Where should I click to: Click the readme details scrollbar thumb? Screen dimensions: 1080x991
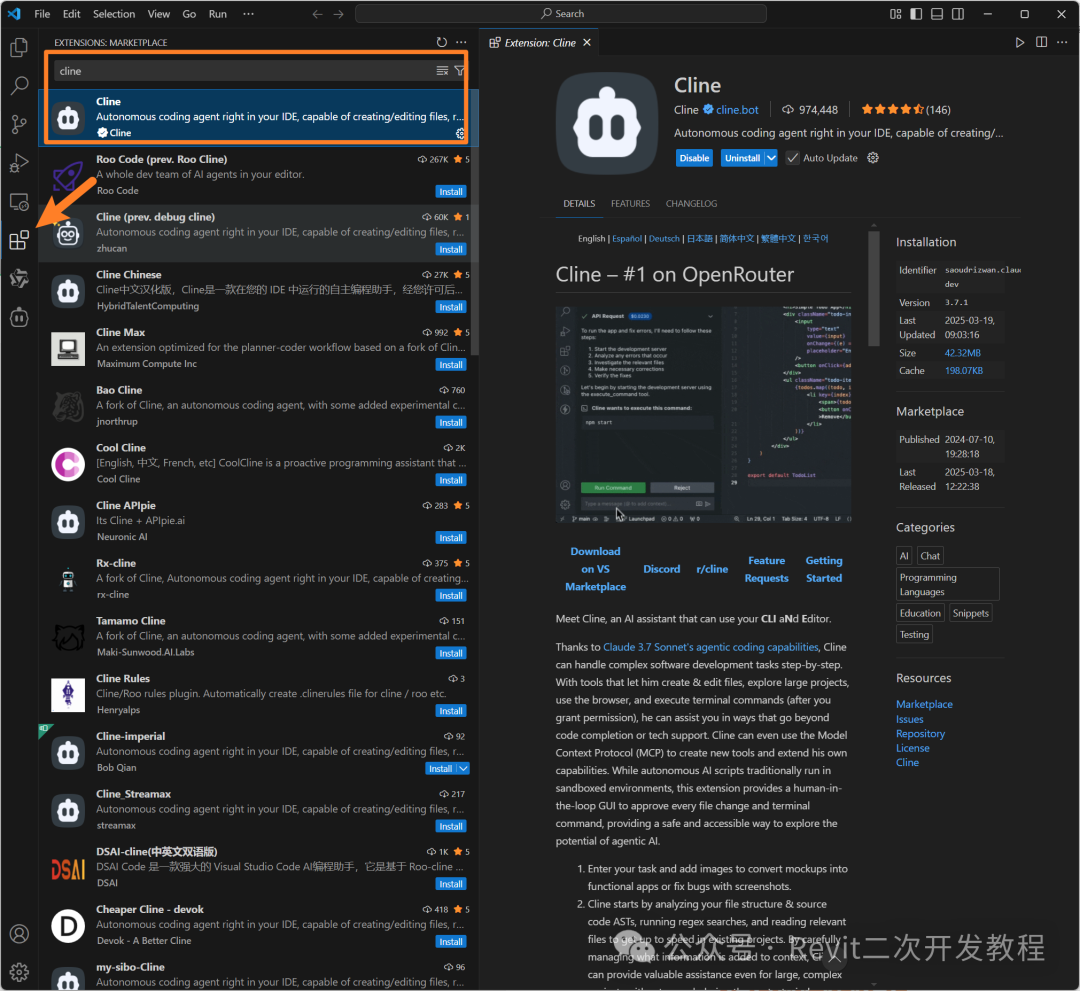pos(873,289)
